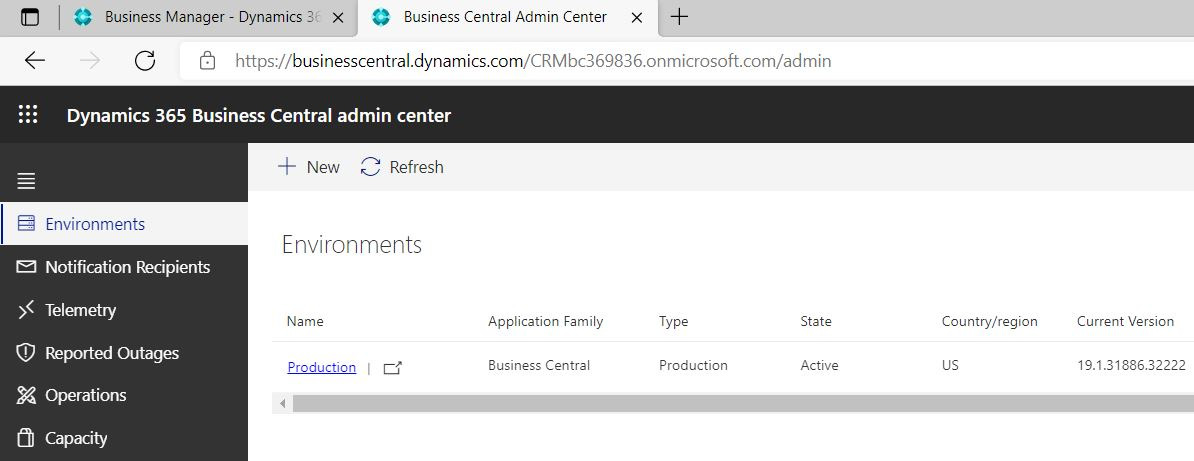Sort by the Name column header
Viewport: 1194px width, 461px height.
305,322
